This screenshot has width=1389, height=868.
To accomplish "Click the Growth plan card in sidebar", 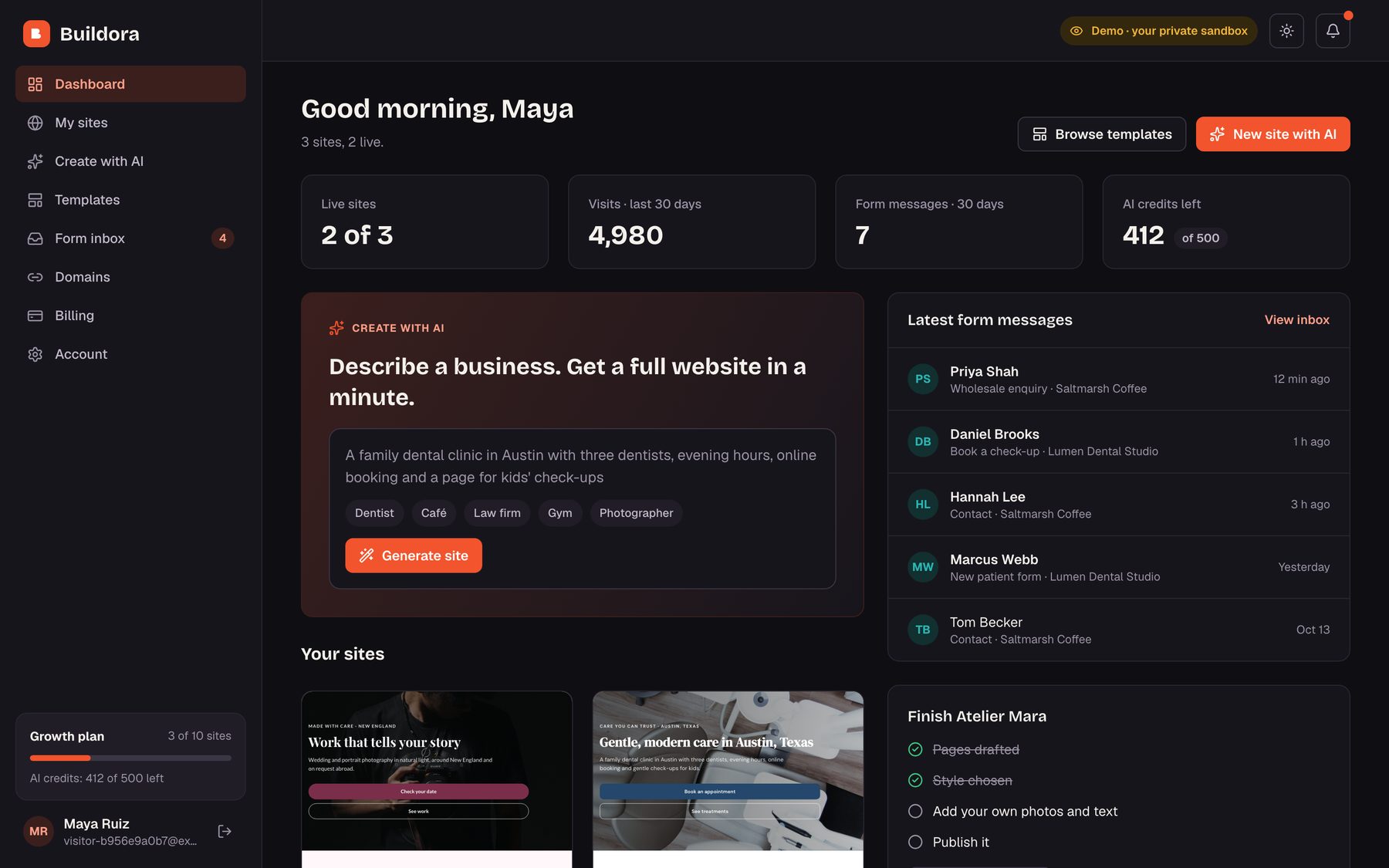I will point(130,756).
